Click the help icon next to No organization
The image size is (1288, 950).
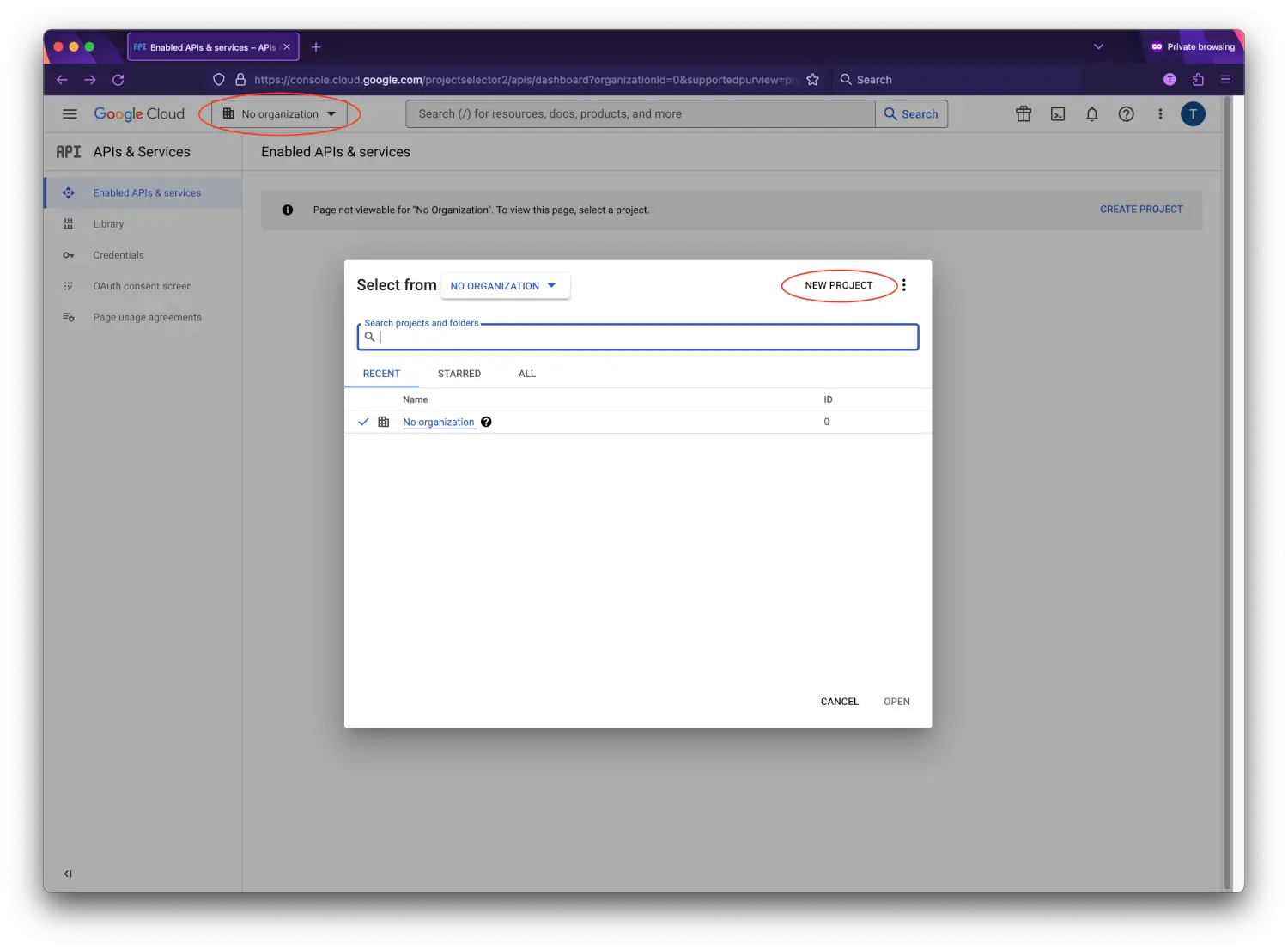[x=486, y=422]
